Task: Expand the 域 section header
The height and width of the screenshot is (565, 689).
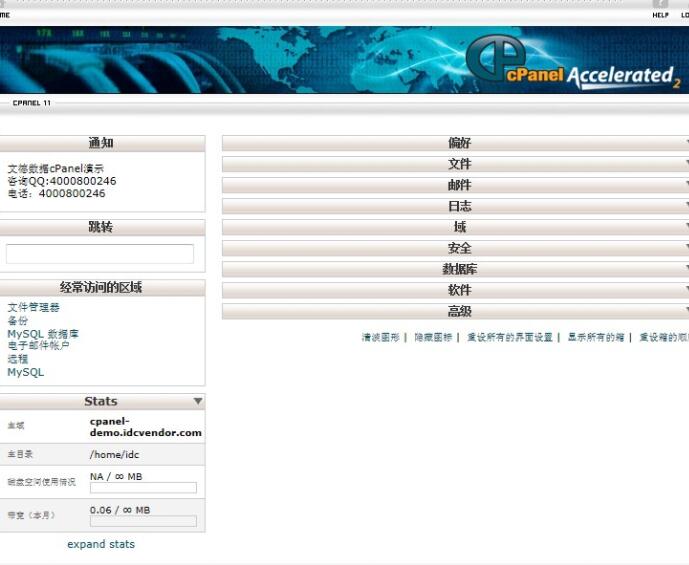Action: (455, 227)
